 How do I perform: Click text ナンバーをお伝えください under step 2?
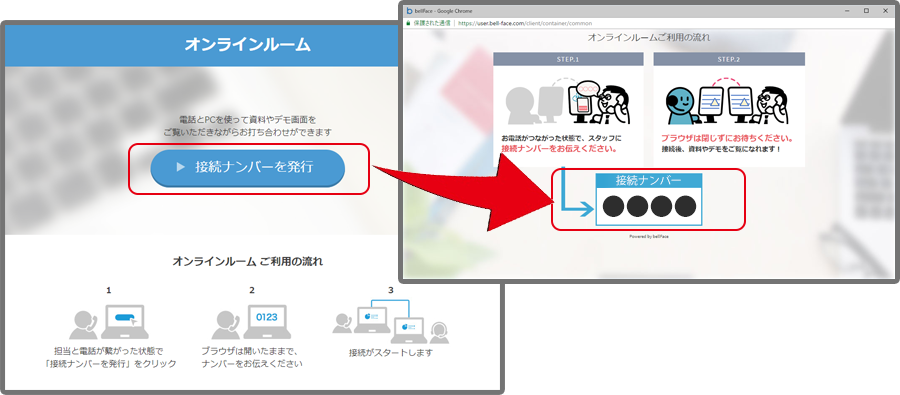252,364
